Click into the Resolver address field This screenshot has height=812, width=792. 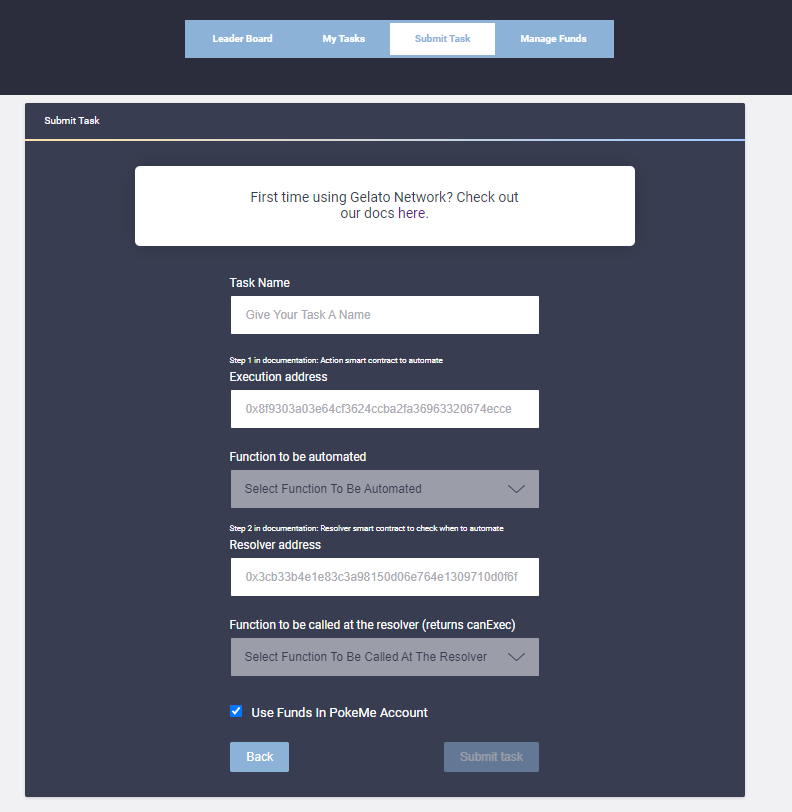384,577
